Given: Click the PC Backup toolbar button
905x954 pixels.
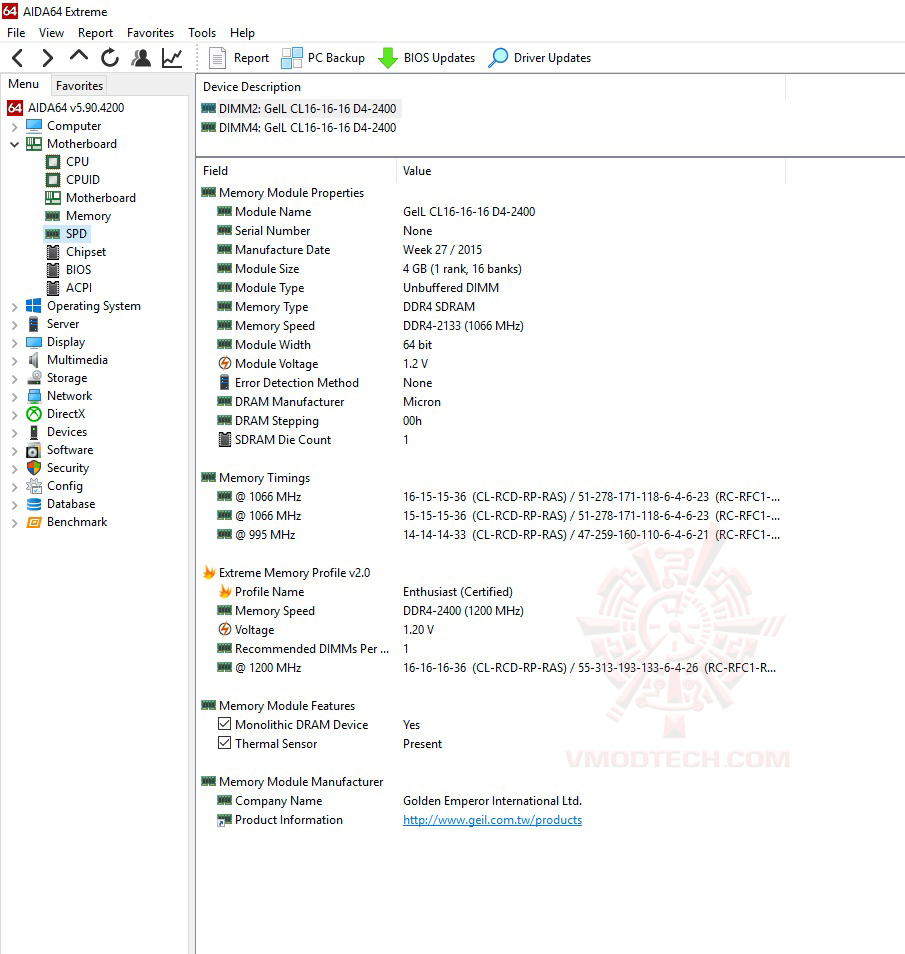Looking at the screenshot, I should click(323, 58).
